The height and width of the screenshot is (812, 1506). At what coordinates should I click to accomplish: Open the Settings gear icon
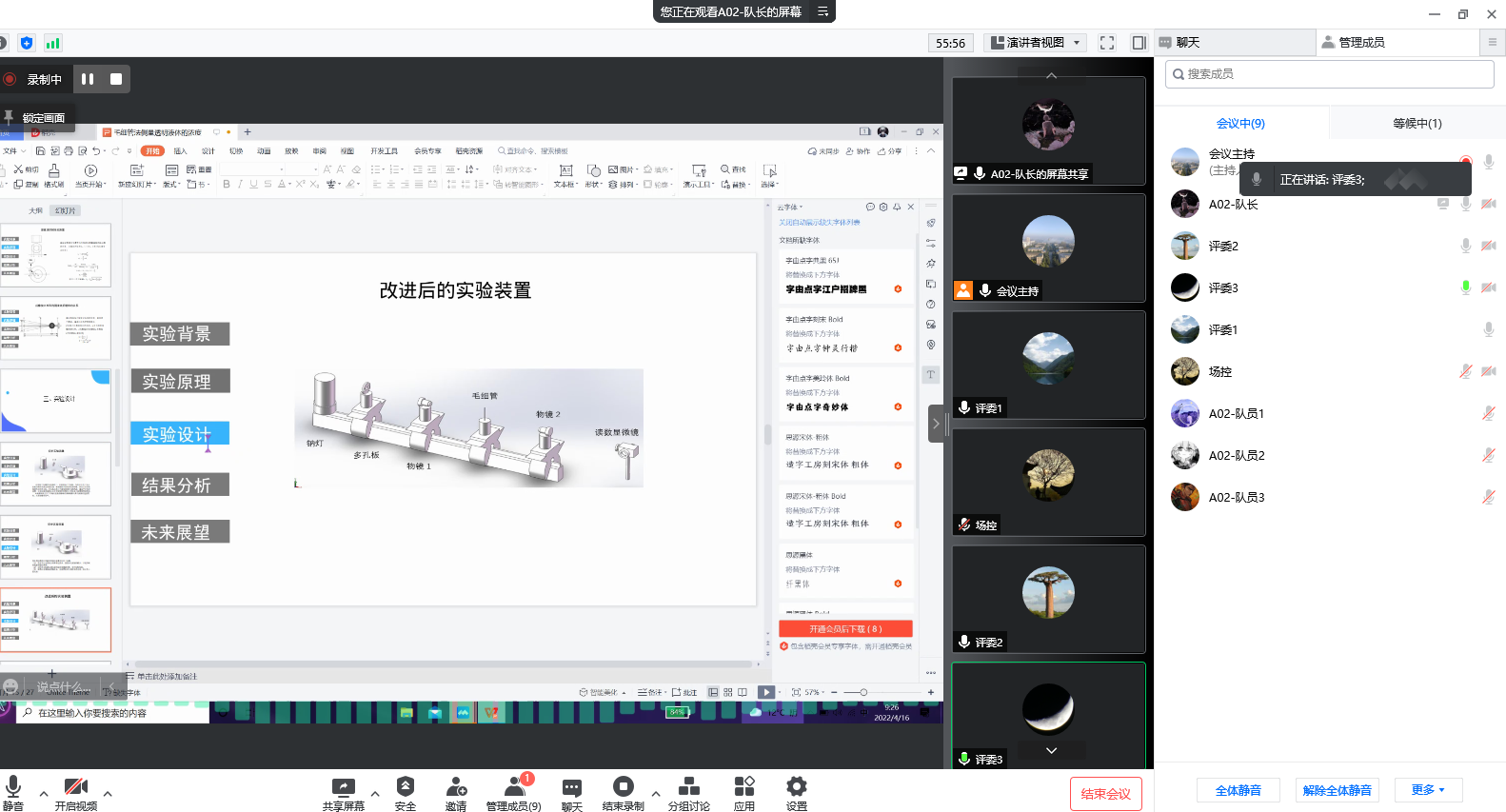797,787
